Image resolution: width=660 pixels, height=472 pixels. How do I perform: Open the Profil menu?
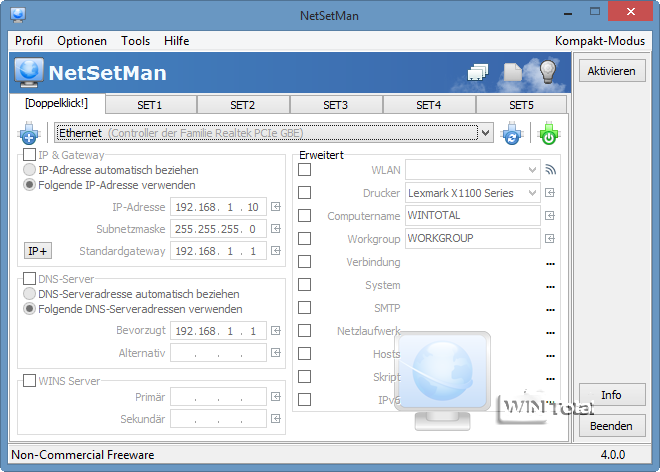click(29, 41)
